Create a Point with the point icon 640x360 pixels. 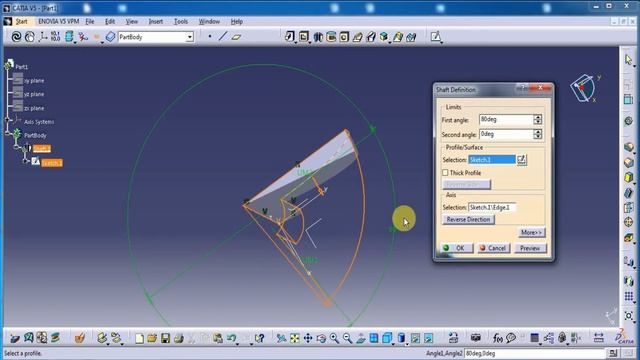click(209, 37)
